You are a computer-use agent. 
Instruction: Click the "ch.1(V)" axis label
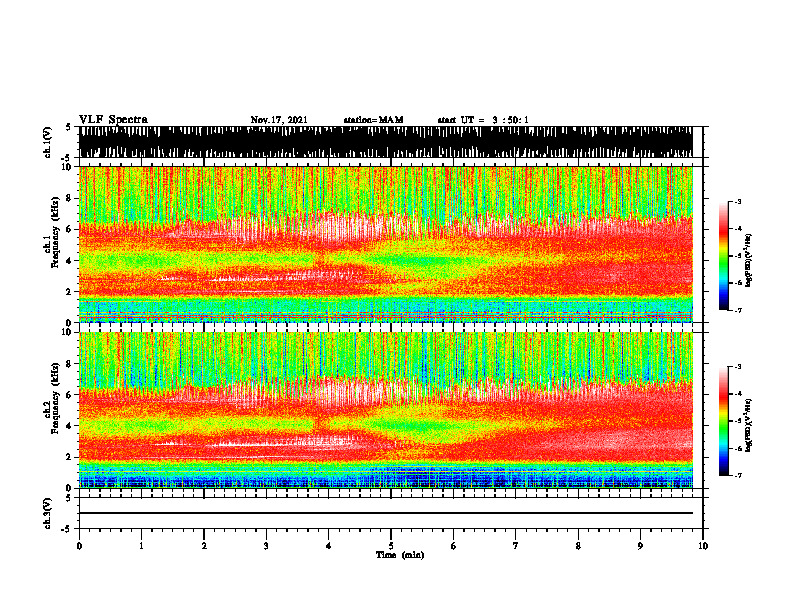(x=47, y=142)
